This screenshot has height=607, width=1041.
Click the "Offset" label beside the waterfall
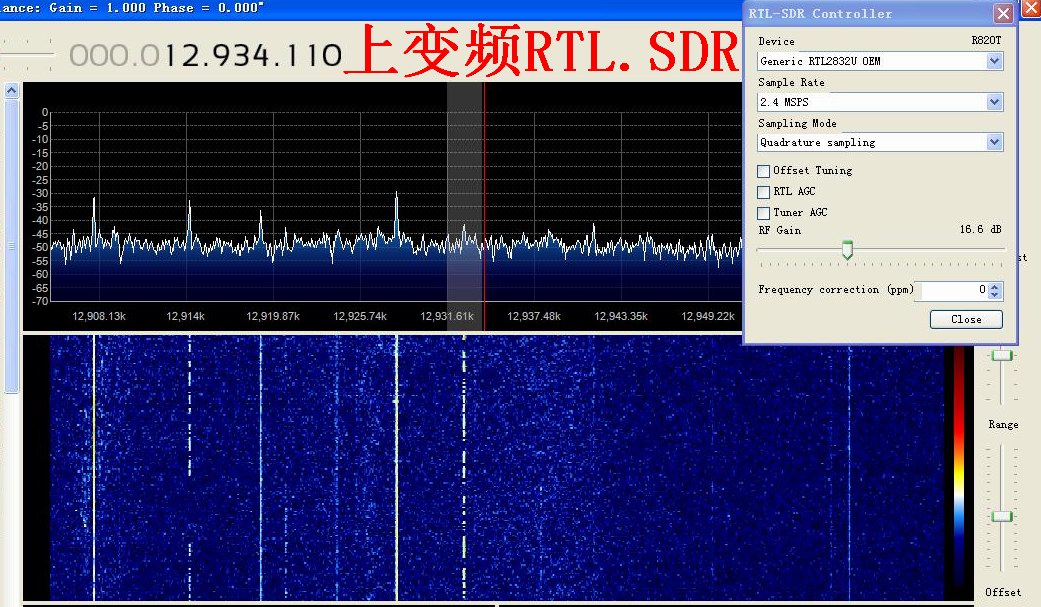pyautogui.click(x=1002, y=592)
